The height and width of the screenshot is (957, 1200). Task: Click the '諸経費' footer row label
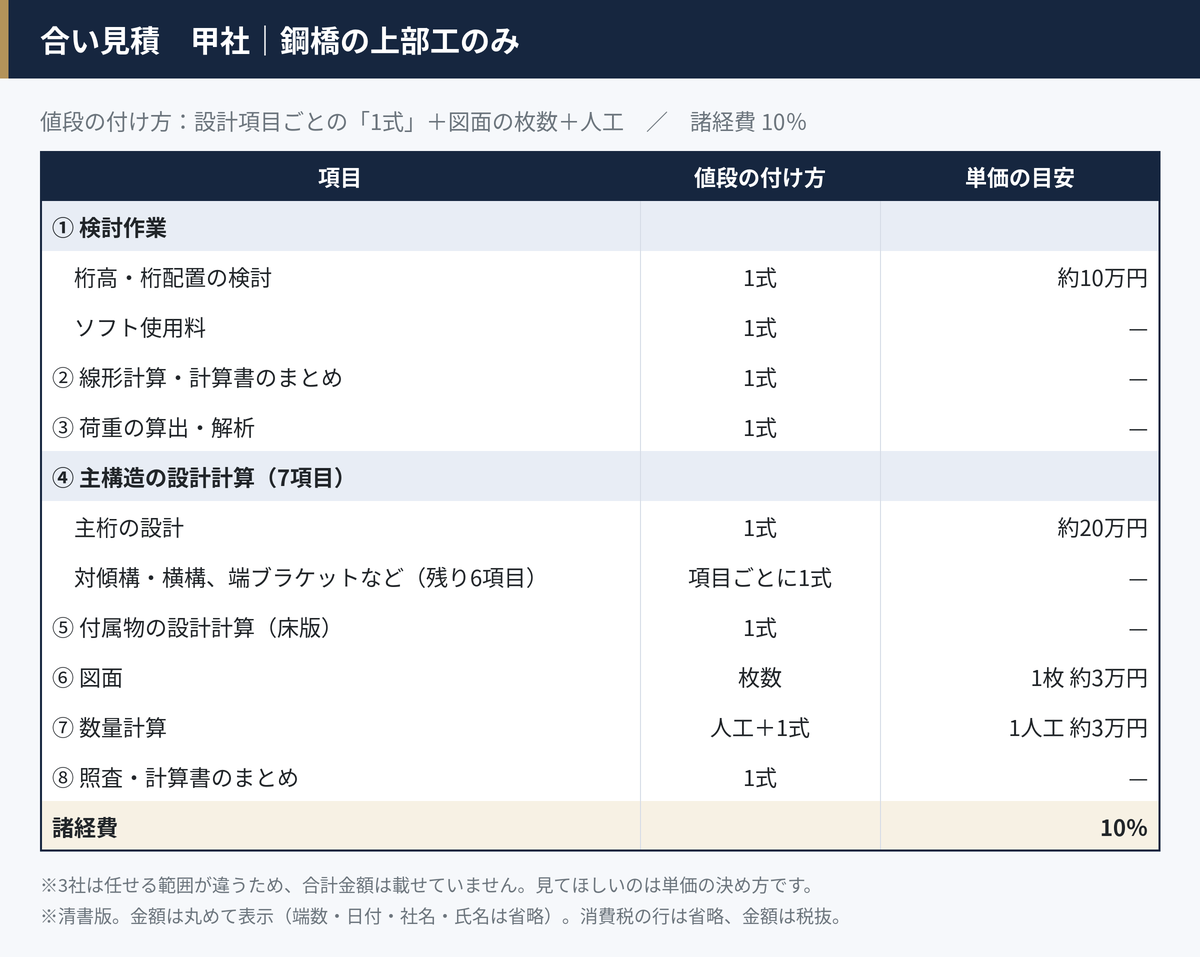(85, 828)
